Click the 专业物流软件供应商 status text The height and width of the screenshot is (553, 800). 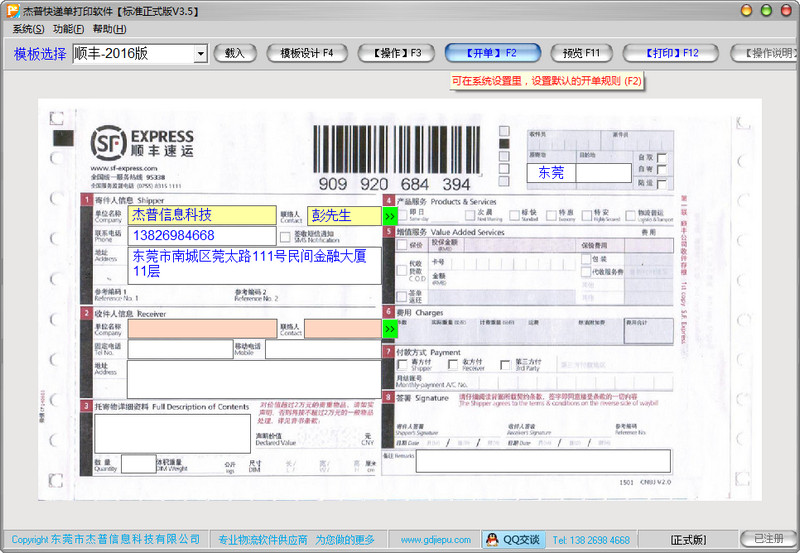(x=263, y=540)
